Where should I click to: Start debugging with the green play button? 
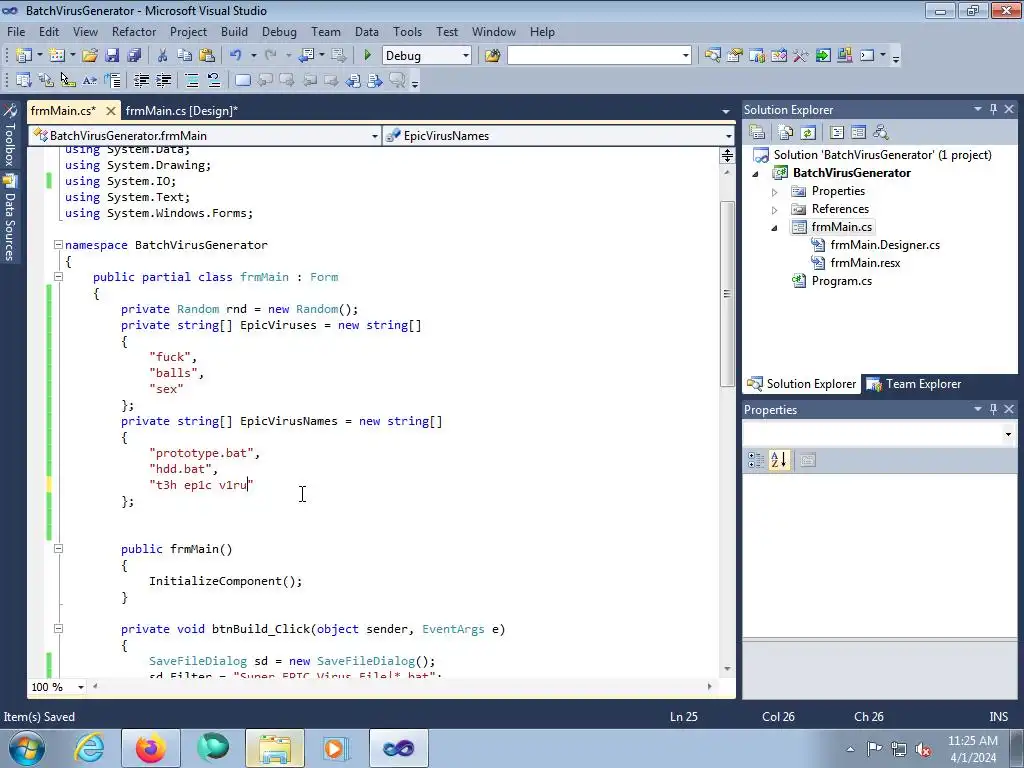click(x=367, y=56)
